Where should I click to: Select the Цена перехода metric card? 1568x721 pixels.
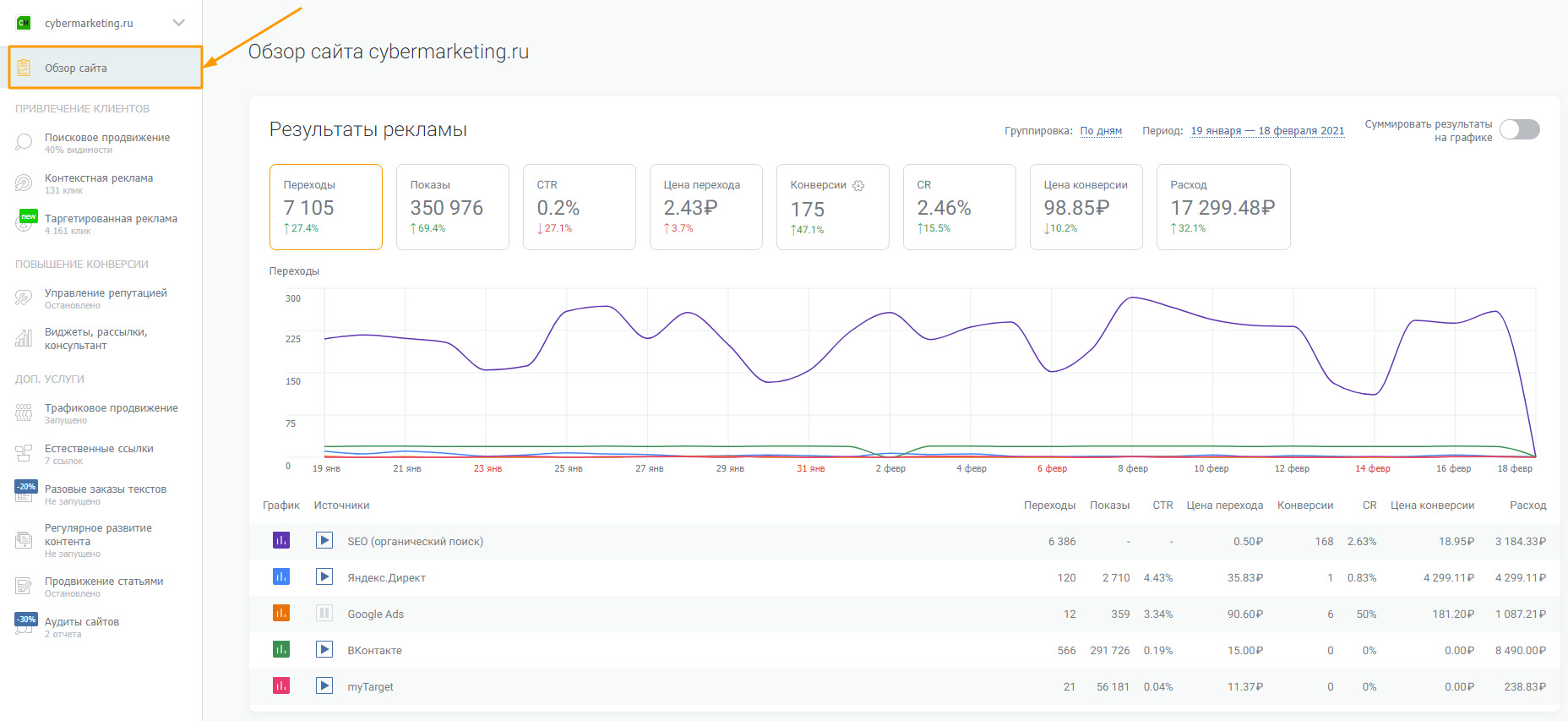pyautogui.click(x=706, y=207)
